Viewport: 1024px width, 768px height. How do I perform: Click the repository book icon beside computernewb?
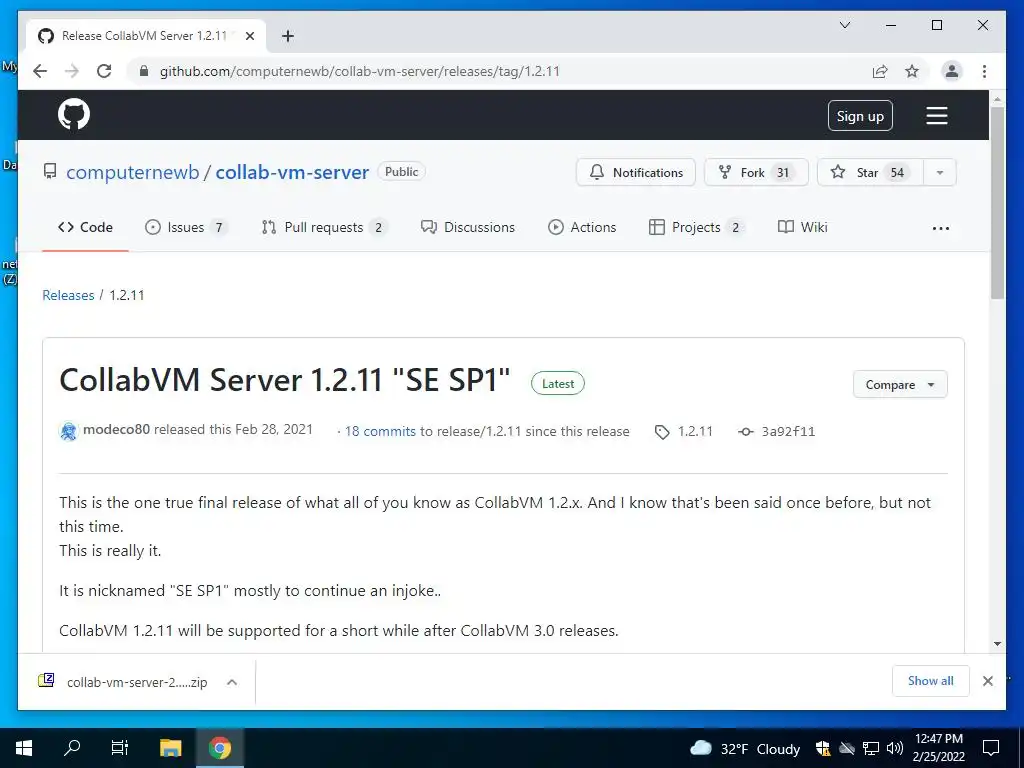point(50,172)
